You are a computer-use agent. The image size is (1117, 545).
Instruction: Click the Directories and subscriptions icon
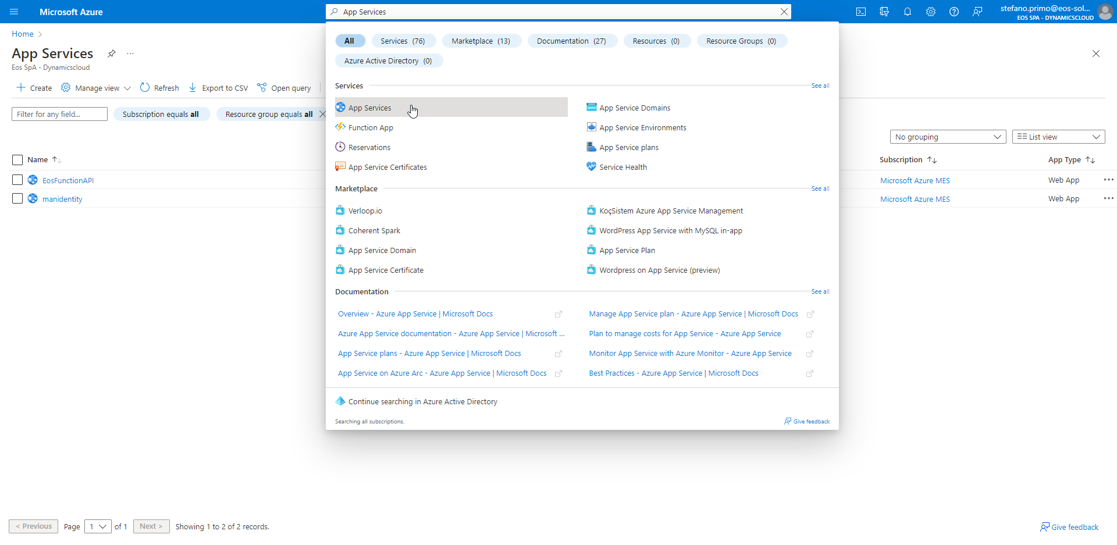click(884, 12)
